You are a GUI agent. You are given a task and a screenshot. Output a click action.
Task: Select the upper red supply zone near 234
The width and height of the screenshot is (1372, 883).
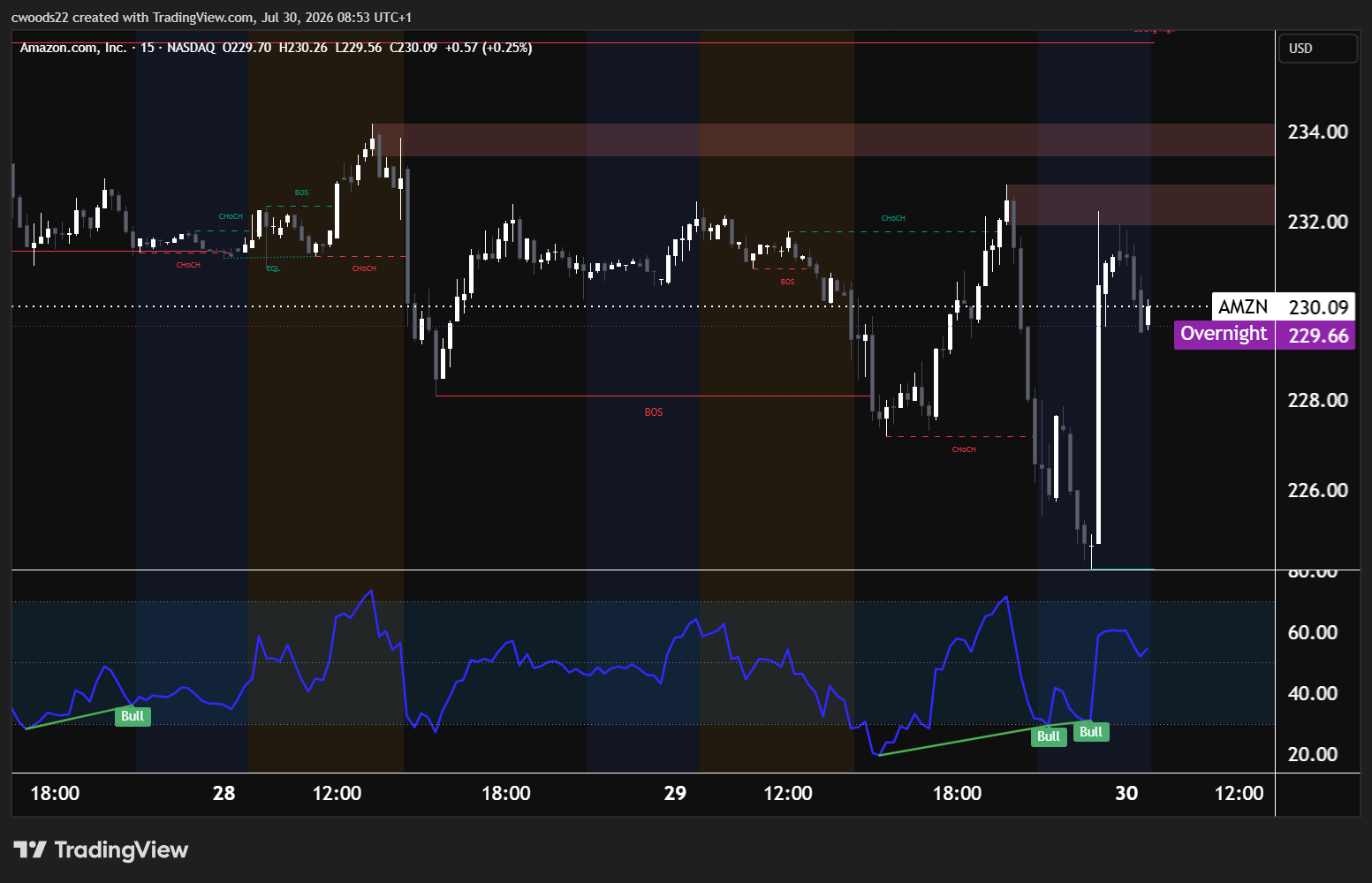(x=823, y=140)
